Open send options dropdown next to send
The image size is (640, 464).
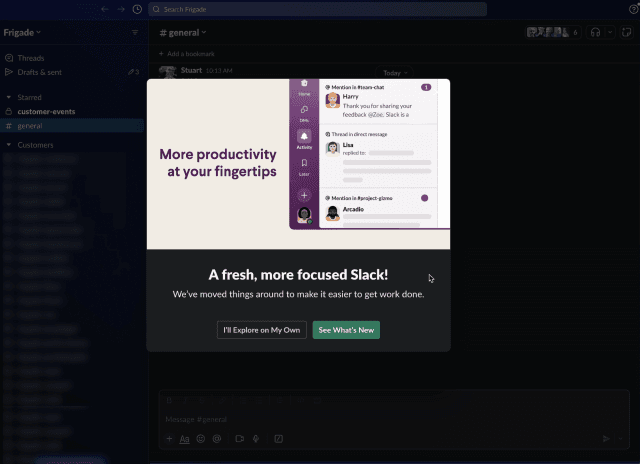[620, 439]
